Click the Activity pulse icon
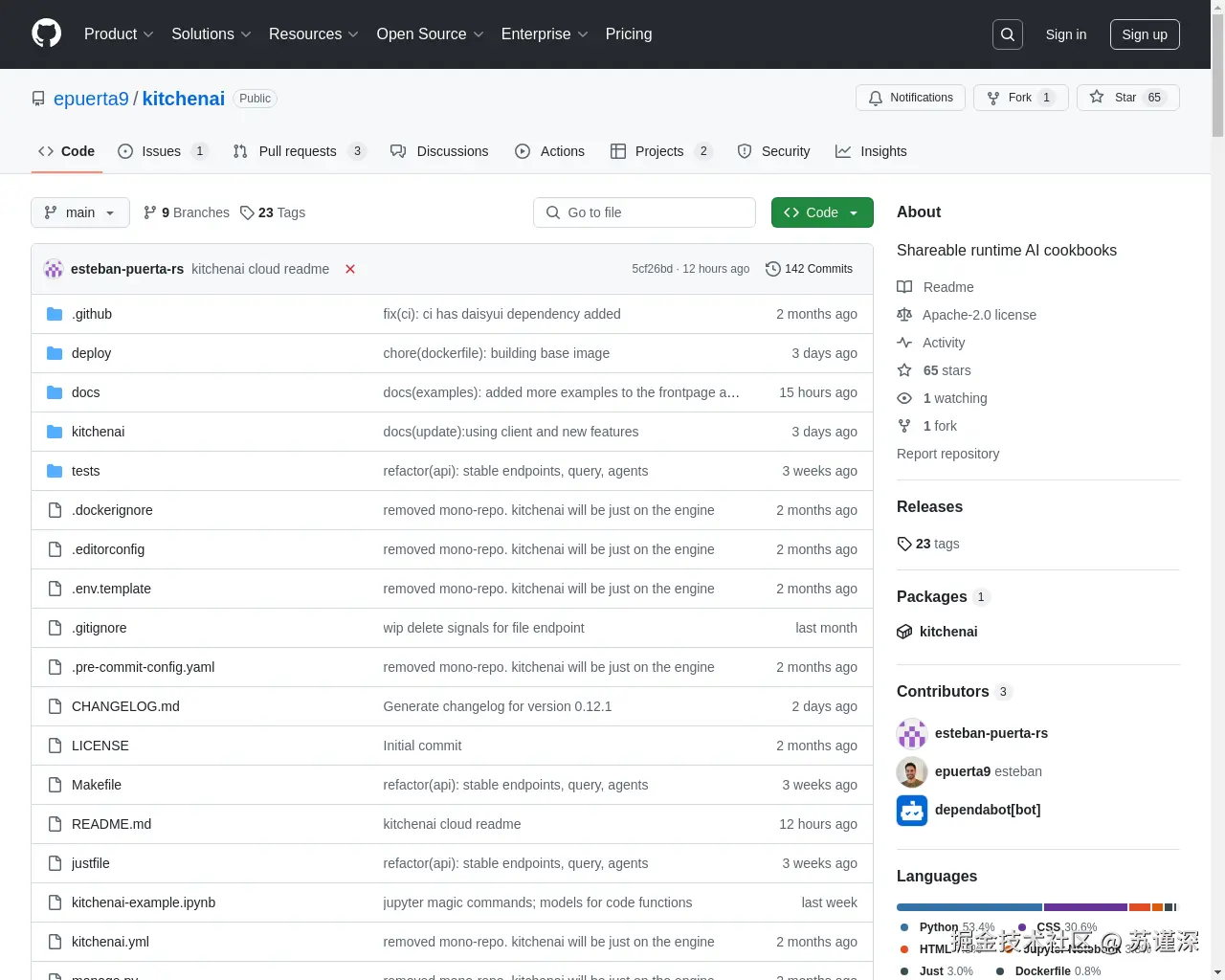Screen dimensions: 1225x980 tap(904, 343)
